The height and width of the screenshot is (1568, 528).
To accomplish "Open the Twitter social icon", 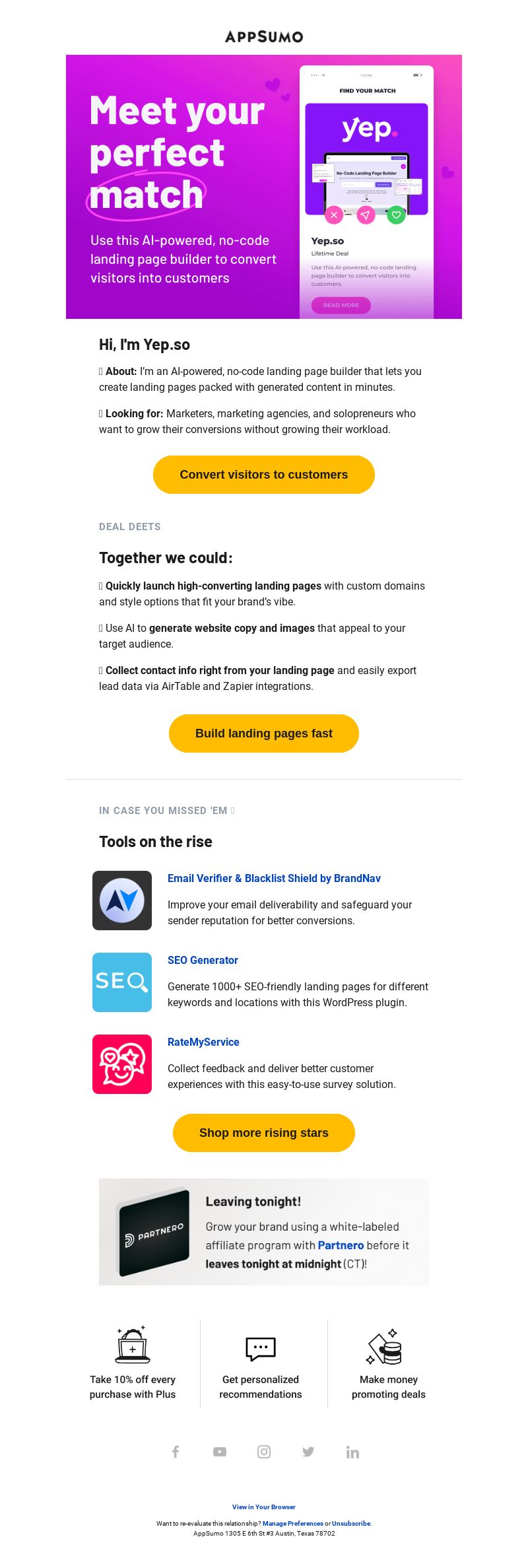I will pos(308,1451).
